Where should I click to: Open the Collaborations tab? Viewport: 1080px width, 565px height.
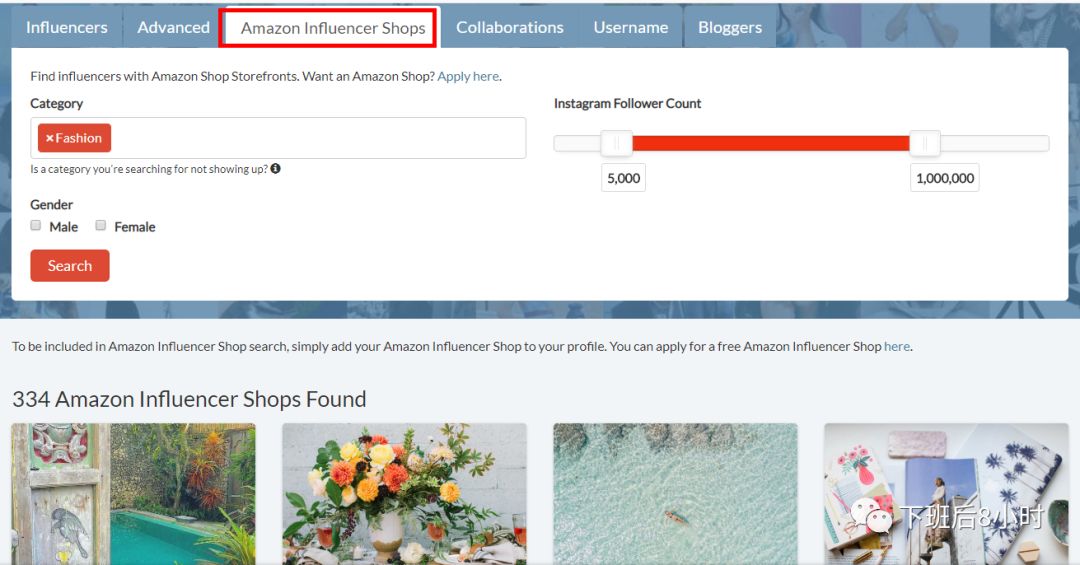[510, 28]
